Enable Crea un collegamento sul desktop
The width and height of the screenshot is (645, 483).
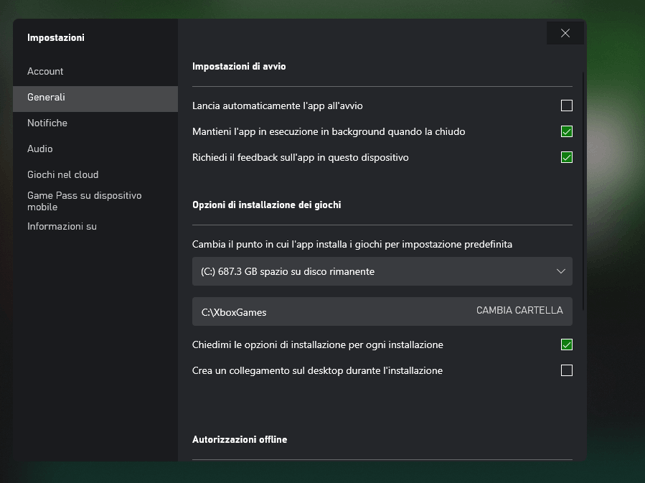pyautogui.click(x=567, y=371)
